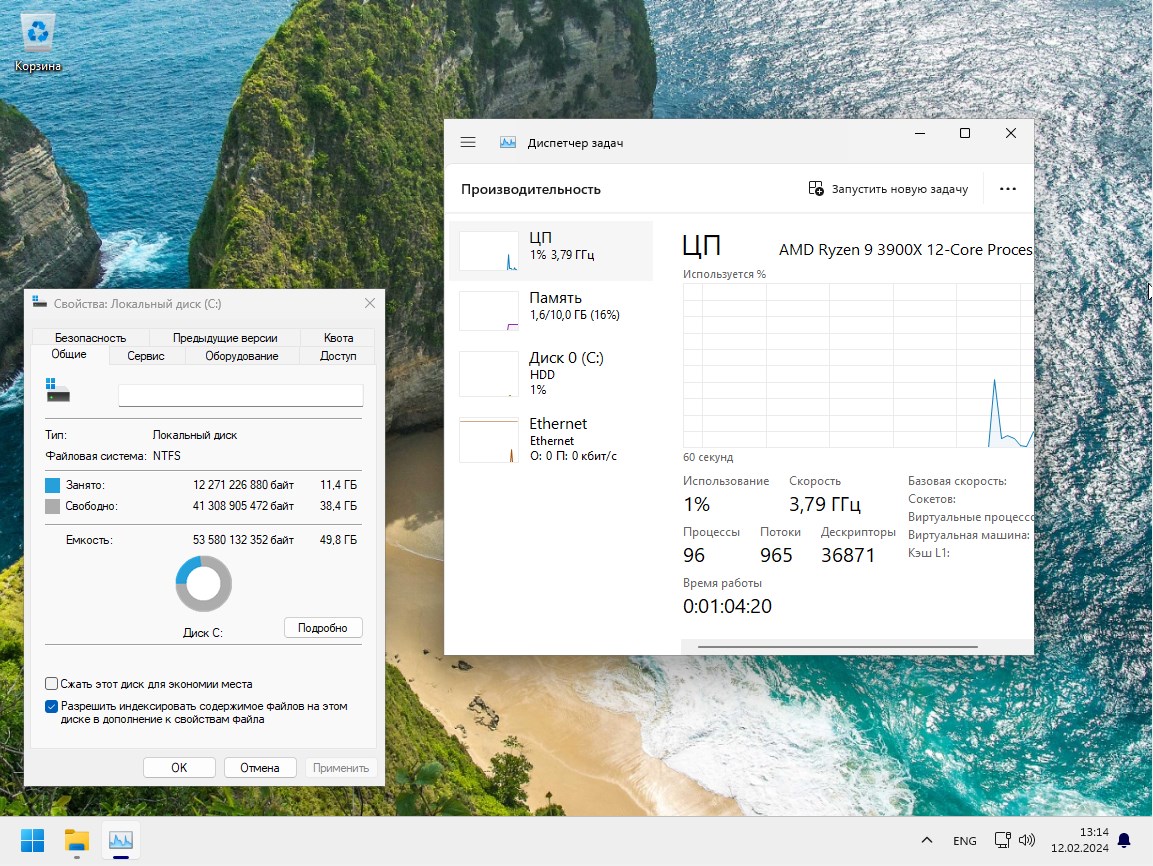Select the Диск 0 (C:) performance item
Screen dimensions: 1153x866
tap(551, 373)
